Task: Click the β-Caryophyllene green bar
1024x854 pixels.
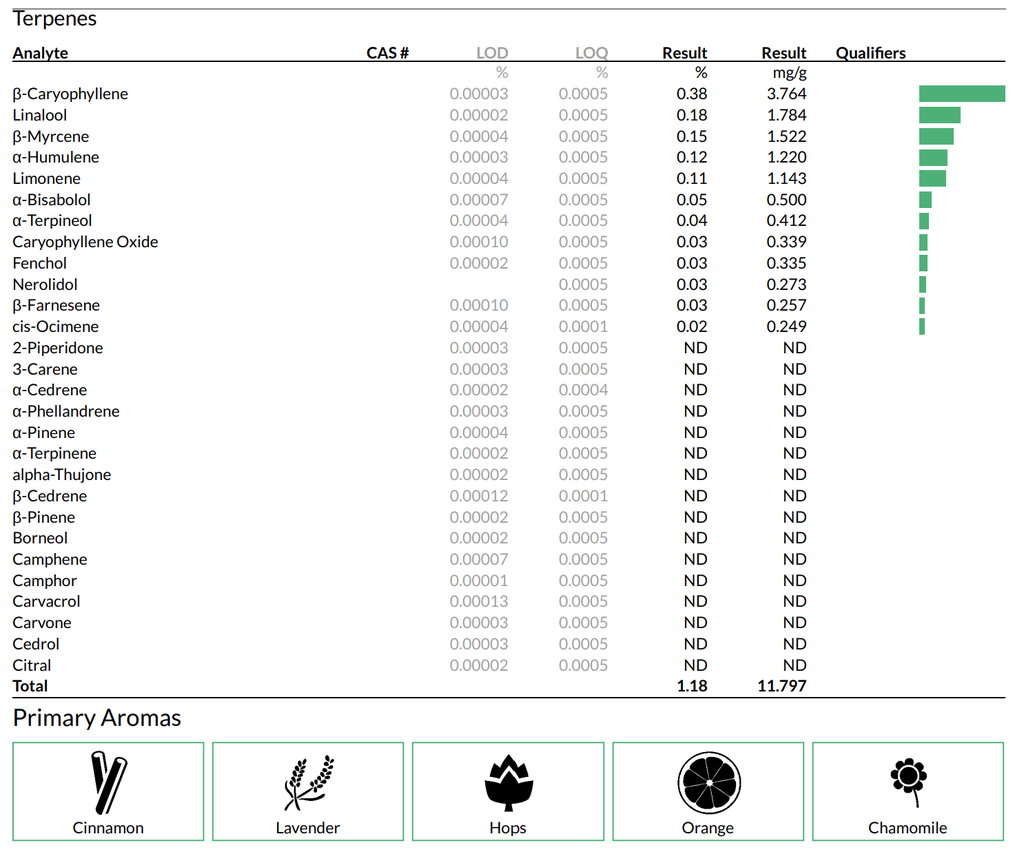Action: (962, 94)
